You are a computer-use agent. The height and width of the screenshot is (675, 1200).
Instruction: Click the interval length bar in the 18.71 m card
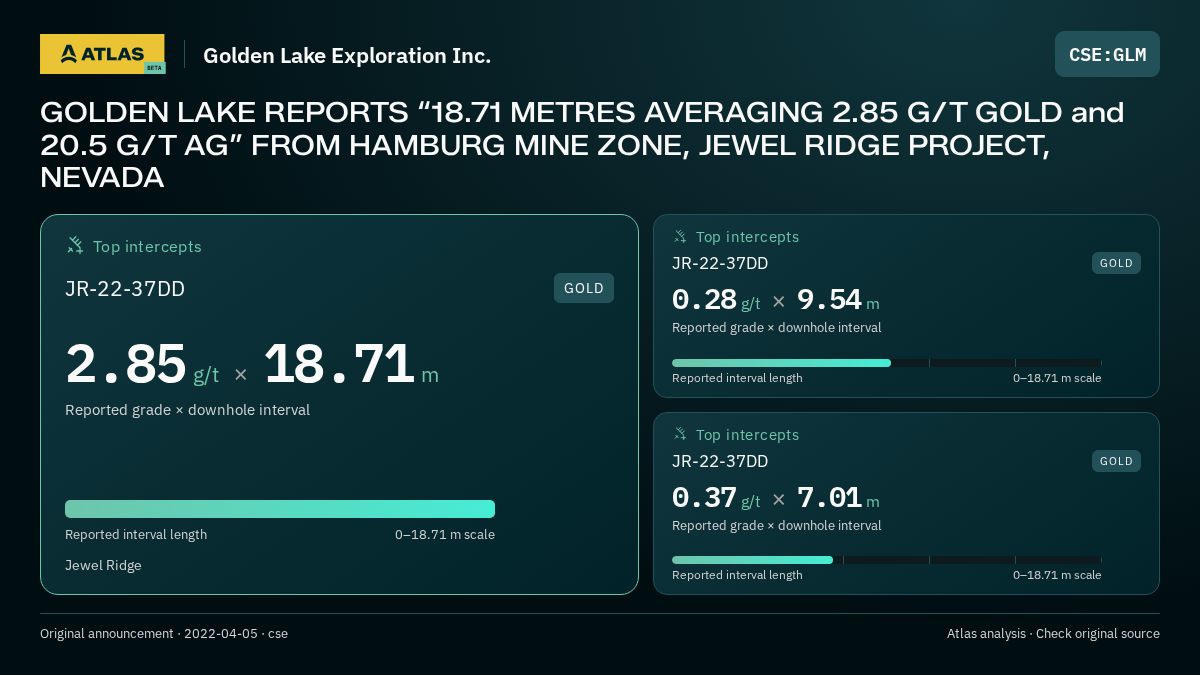[x=280, y=509]
